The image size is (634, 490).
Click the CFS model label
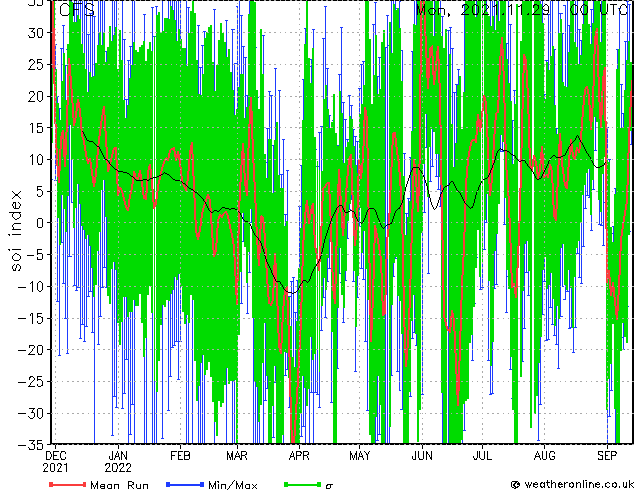[x=77, y=10]
